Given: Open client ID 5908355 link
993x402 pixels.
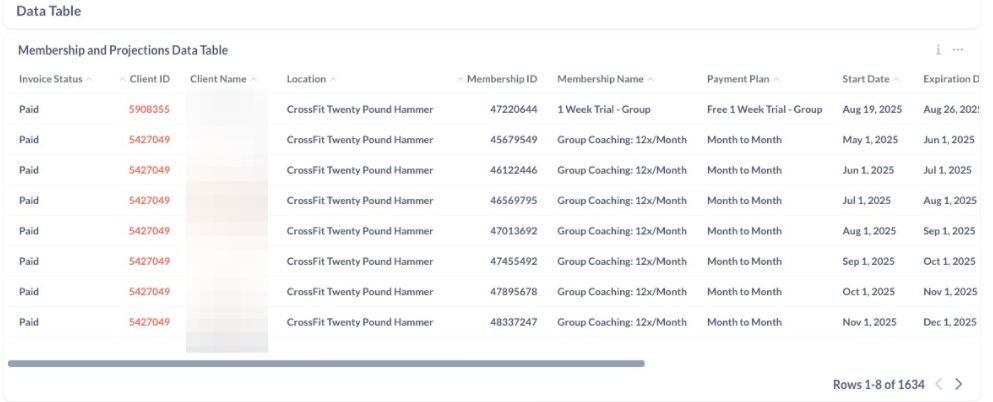Looking at the screenshot, I should tap(149, 109).
